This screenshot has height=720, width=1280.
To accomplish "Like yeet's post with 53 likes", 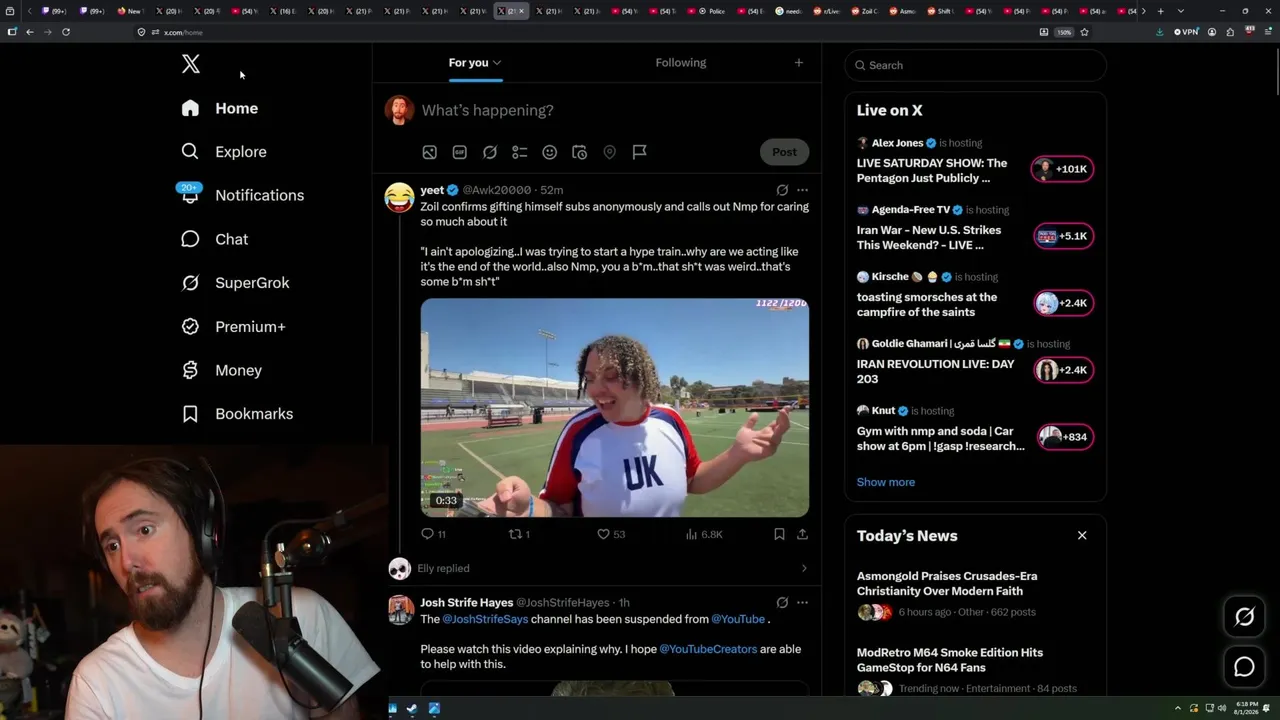I will pyautogui.click(x=611, y=534).
